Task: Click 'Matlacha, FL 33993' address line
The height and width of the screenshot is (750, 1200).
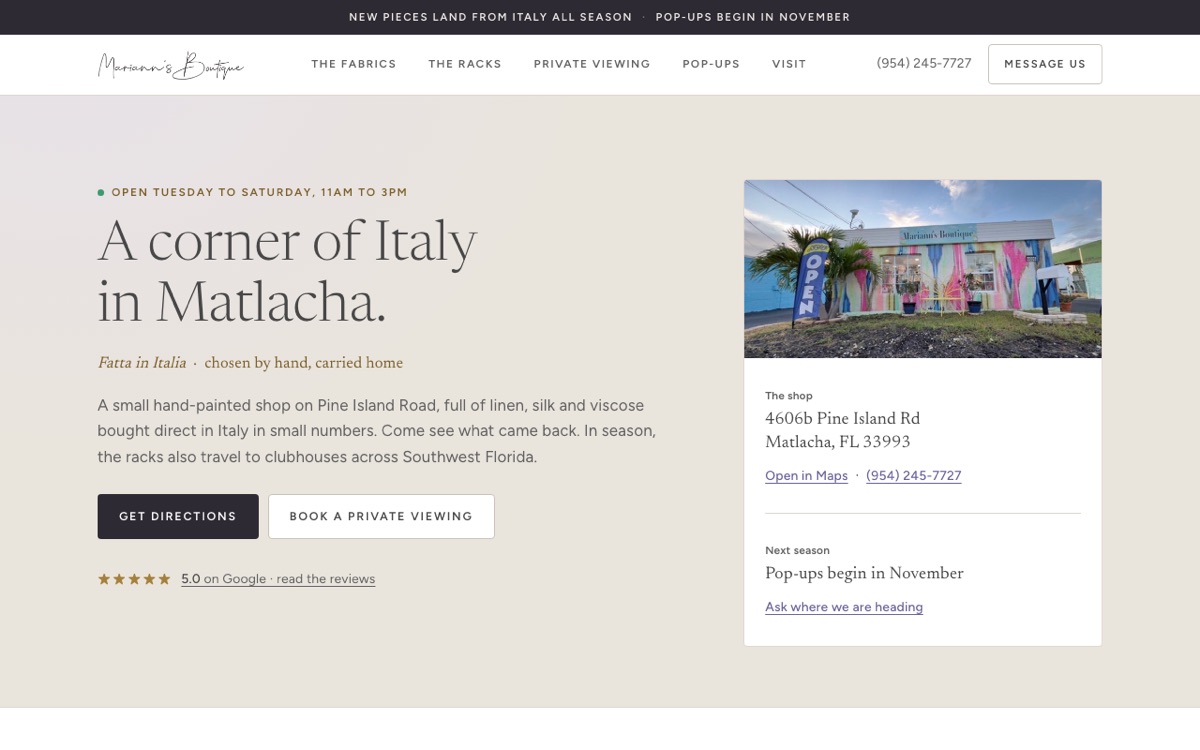Action: point(838,442)
